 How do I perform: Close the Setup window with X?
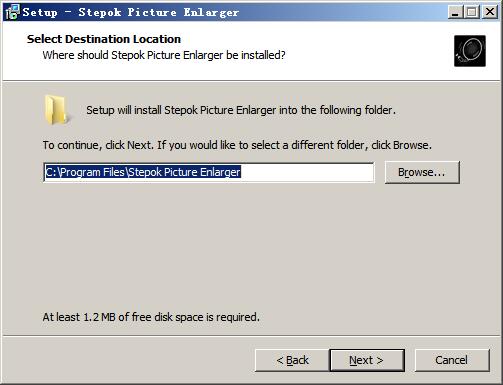[490, 12]
